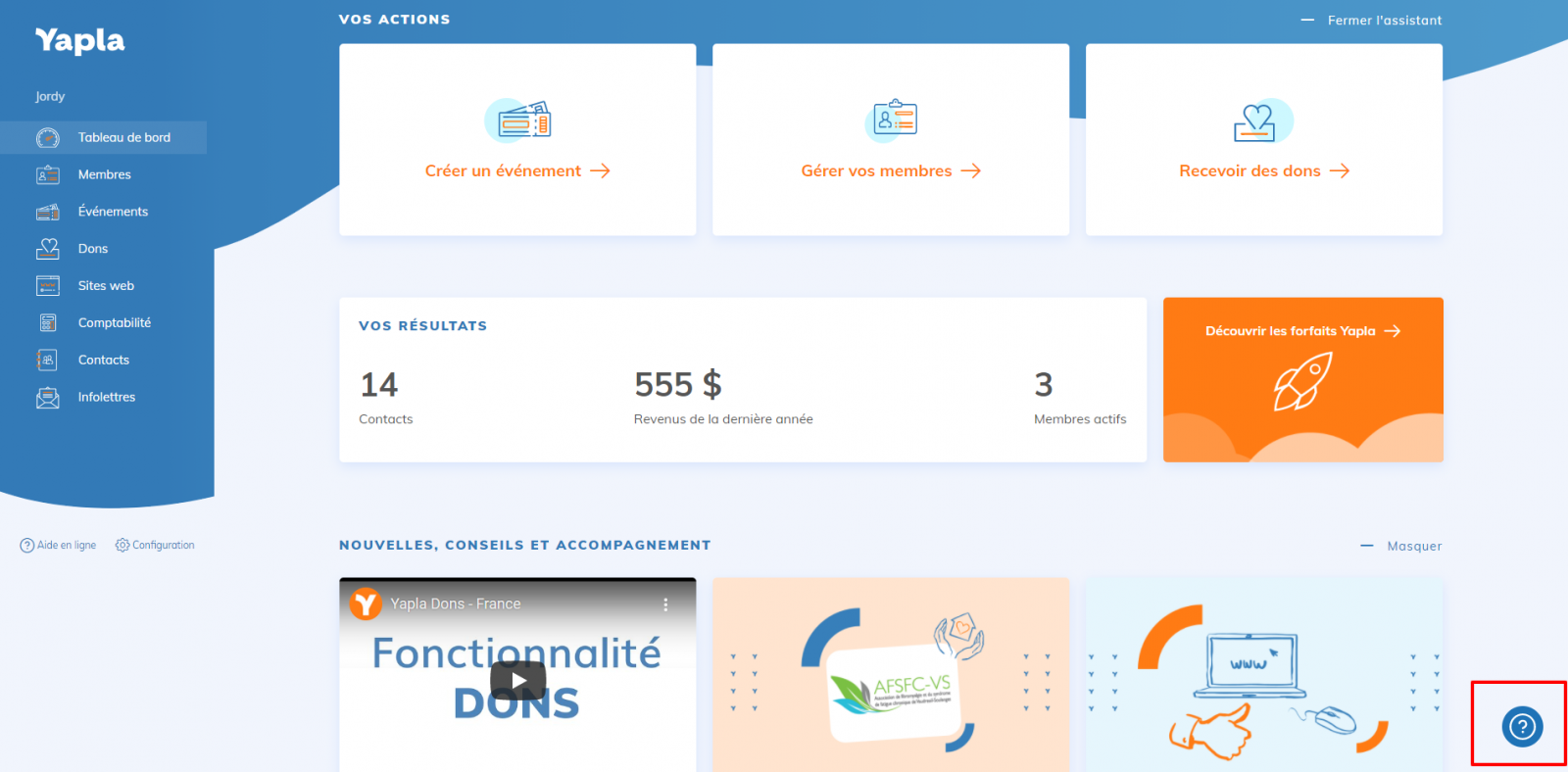Click the VOS RÉSULTATS heading
This screenshot has height=772, width=1568.
422,326
